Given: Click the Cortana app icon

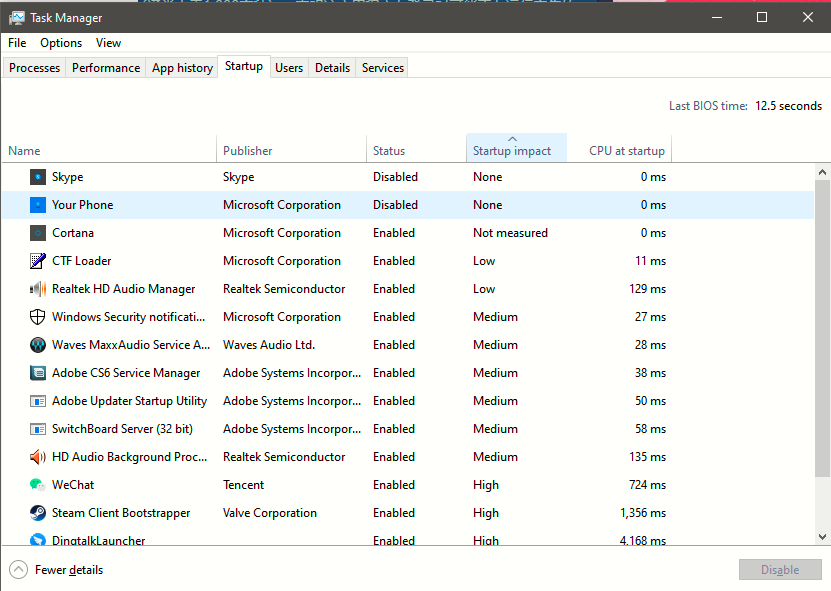Looking at the screenshot, I should [x=38, y=233].
